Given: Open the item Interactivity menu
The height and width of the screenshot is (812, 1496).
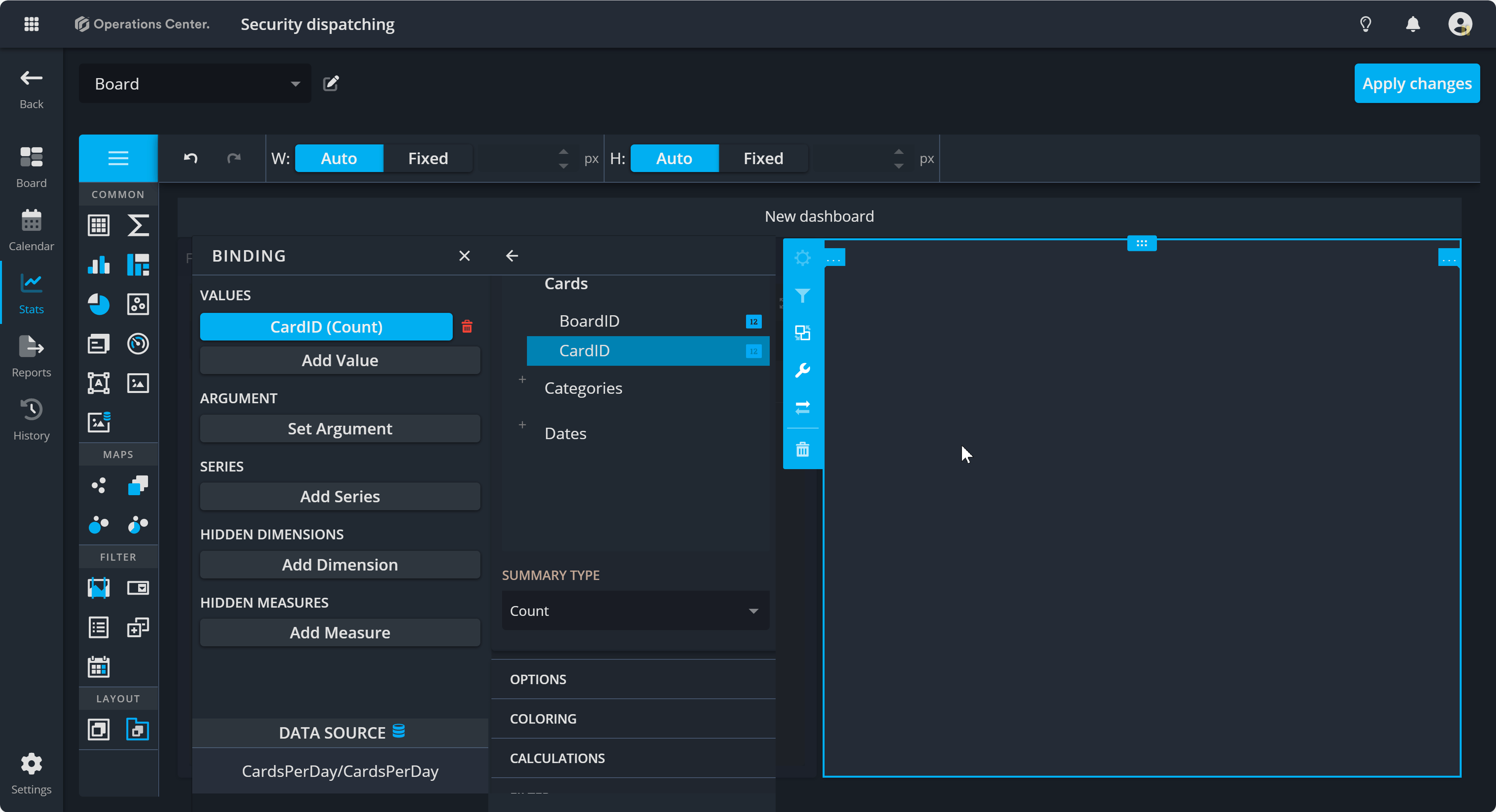Looking at the screenshot, I should pos(802,333).
